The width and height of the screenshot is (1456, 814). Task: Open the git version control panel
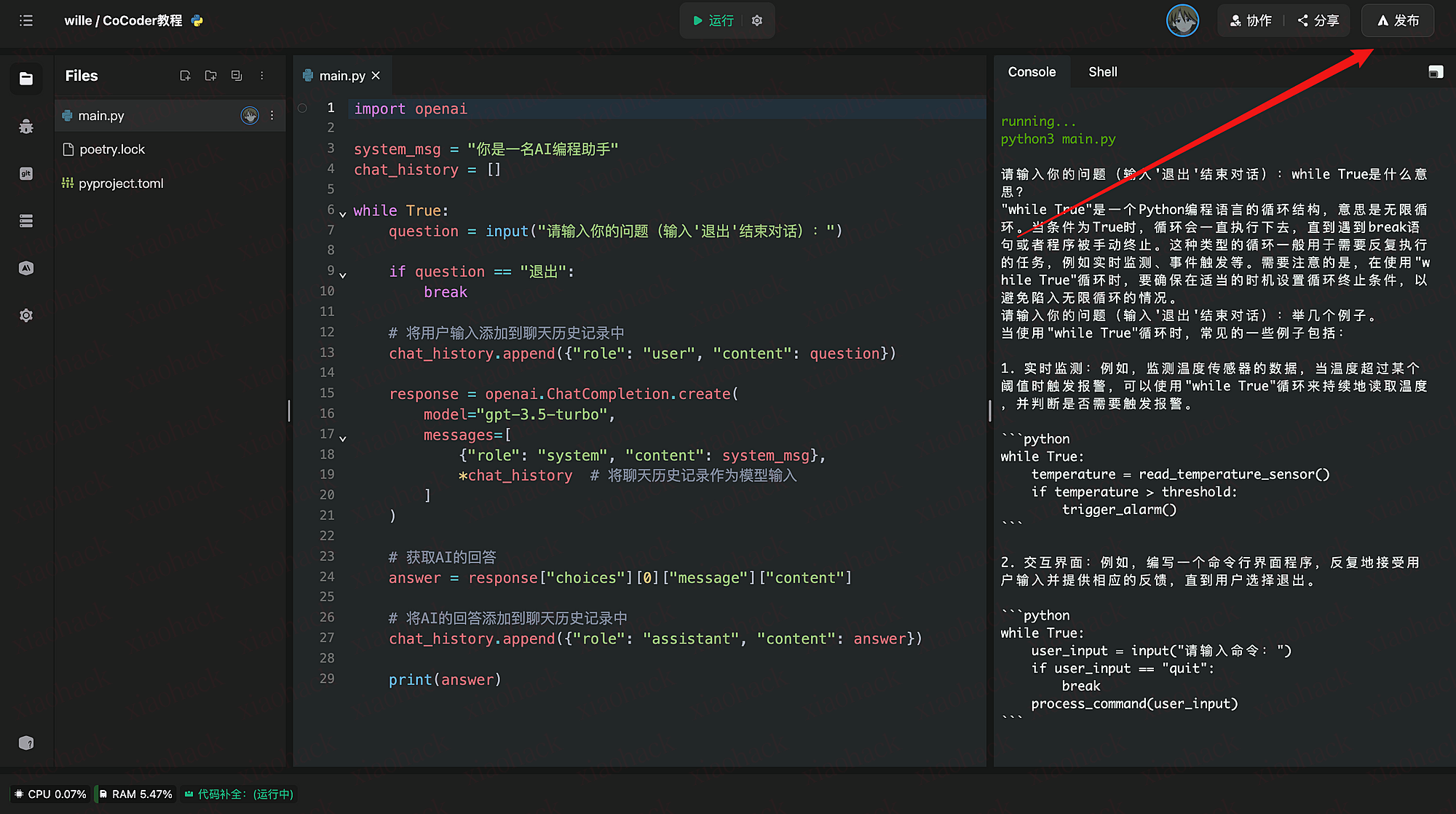(x=26, y=173)
